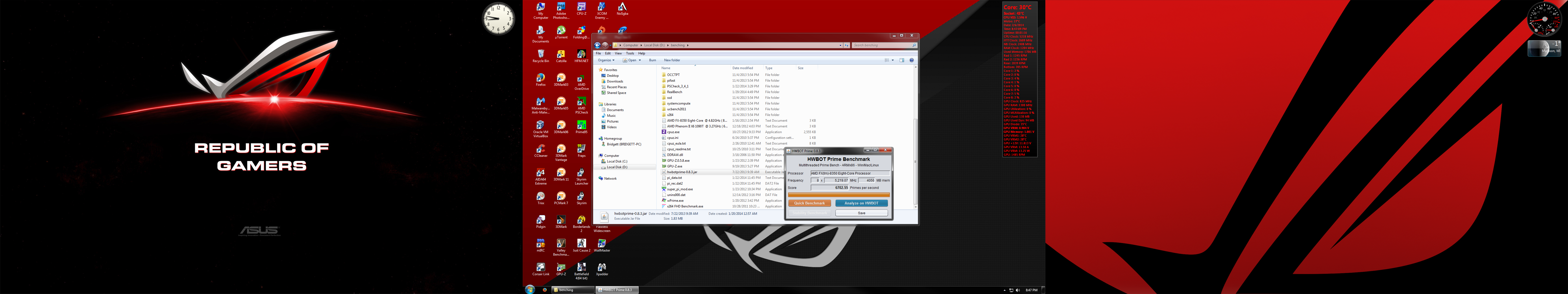Viewport: 1568px width, 294px height.
Task: Select Network in navigation pane
Action: [610, 178]
